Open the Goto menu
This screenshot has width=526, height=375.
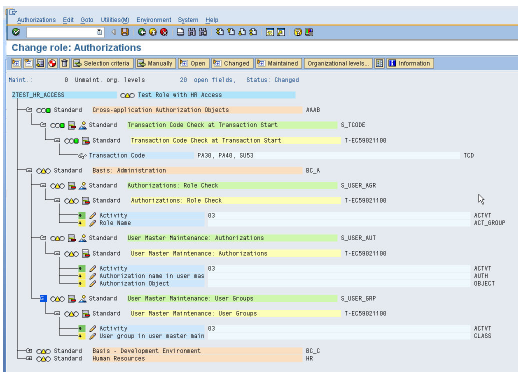click(x=87, y=20)
